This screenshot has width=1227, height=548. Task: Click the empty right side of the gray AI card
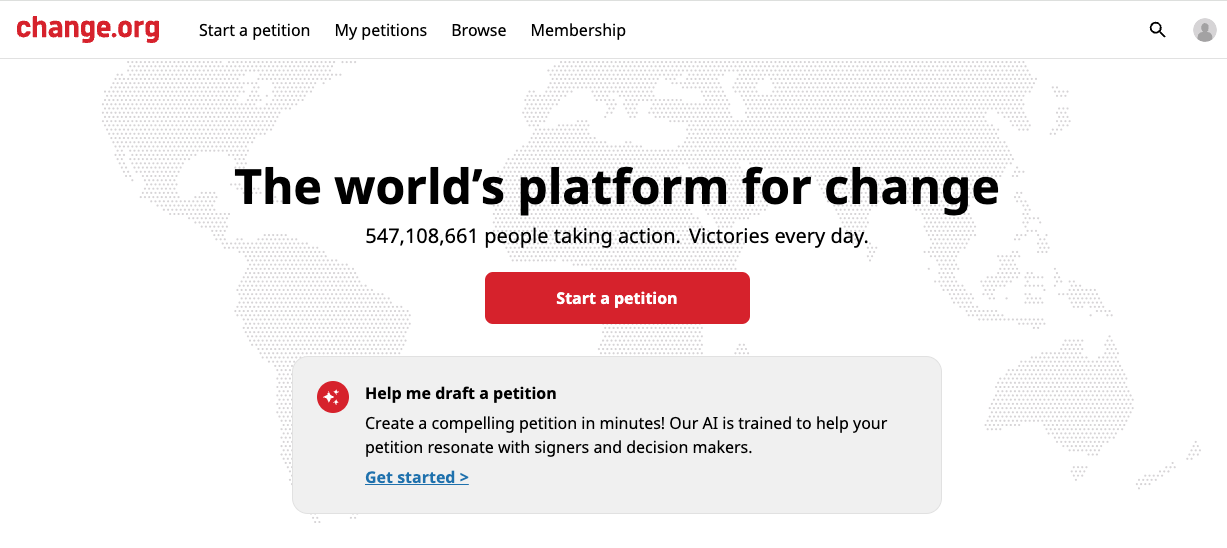[900, 470]
